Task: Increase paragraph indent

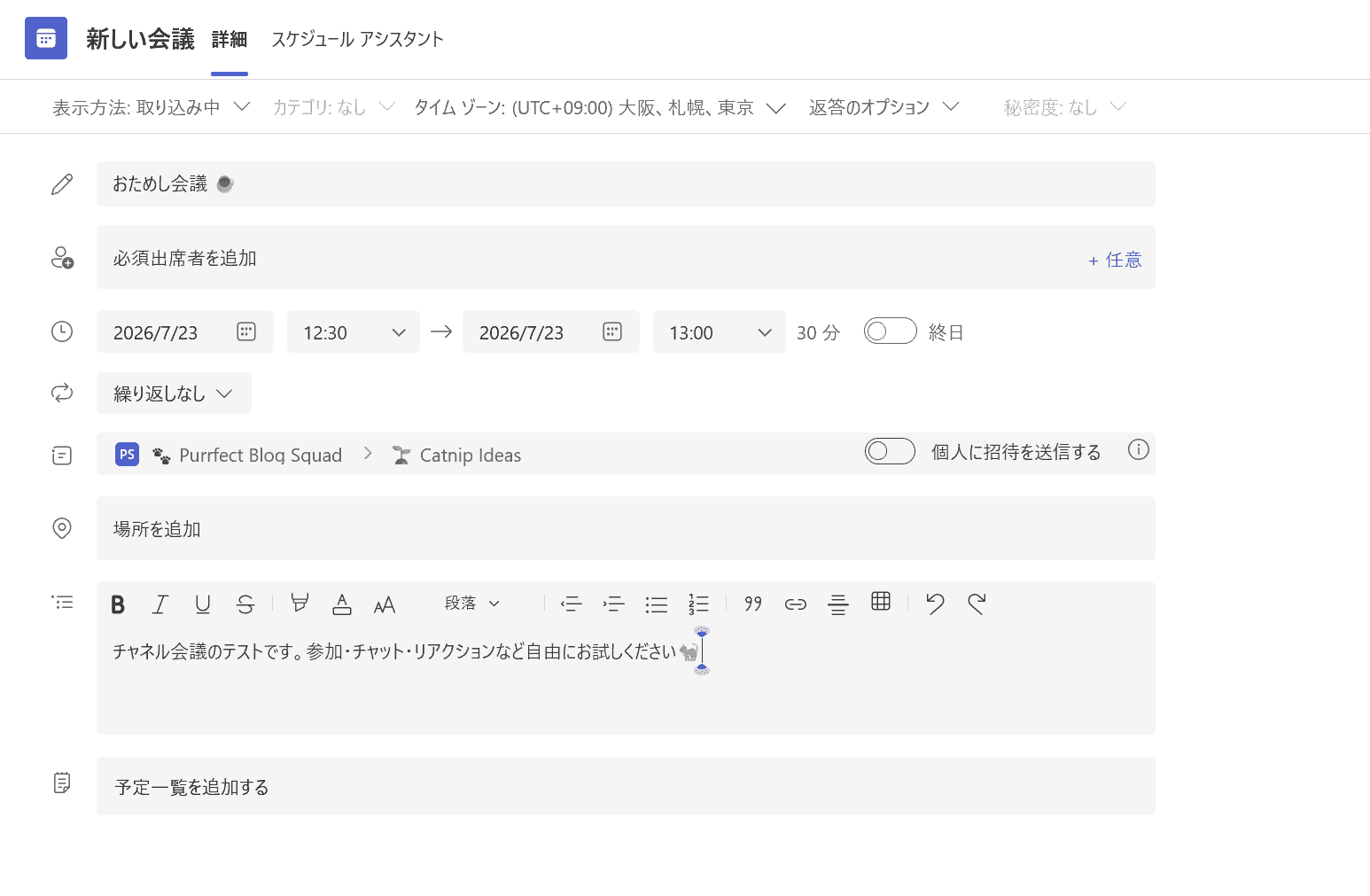Action: tap(614, 604)
